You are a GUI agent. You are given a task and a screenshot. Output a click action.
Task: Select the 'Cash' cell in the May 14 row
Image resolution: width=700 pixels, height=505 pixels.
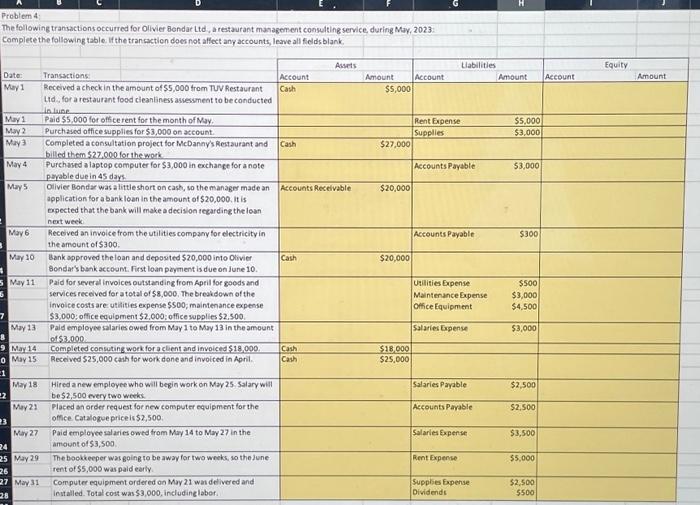tap(289, 349)
